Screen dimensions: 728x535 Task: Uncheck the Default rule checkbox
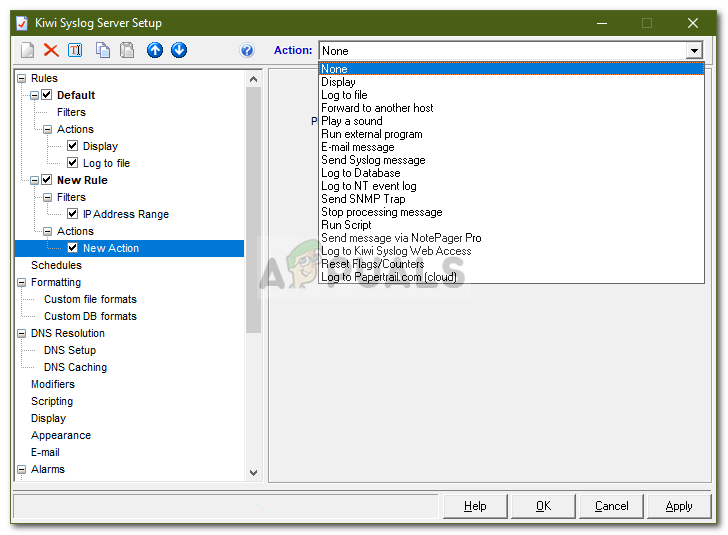click(x=46, y=95)
